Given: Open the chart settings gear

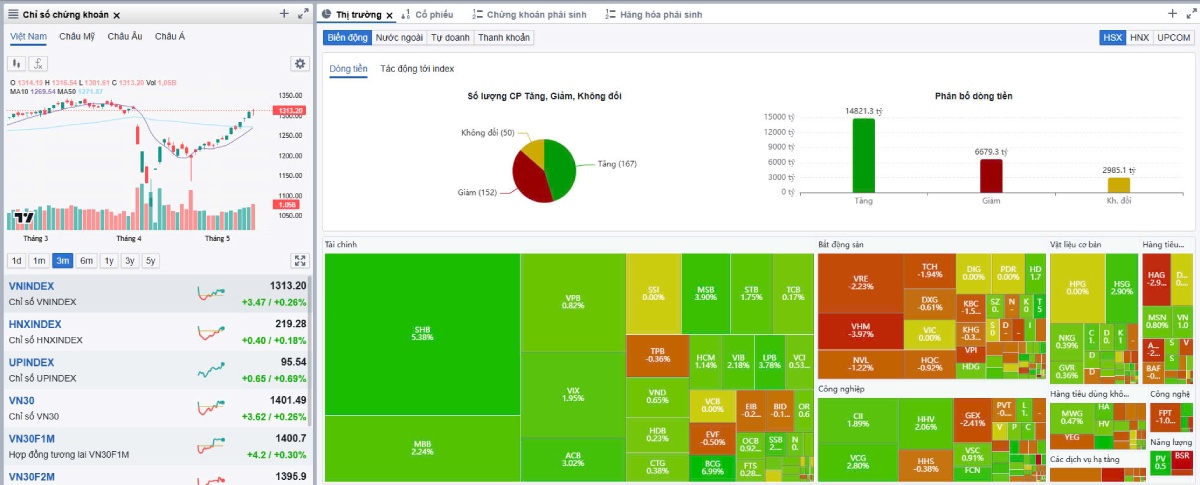Looking at the screenshot, I should [x=299, y=63].
